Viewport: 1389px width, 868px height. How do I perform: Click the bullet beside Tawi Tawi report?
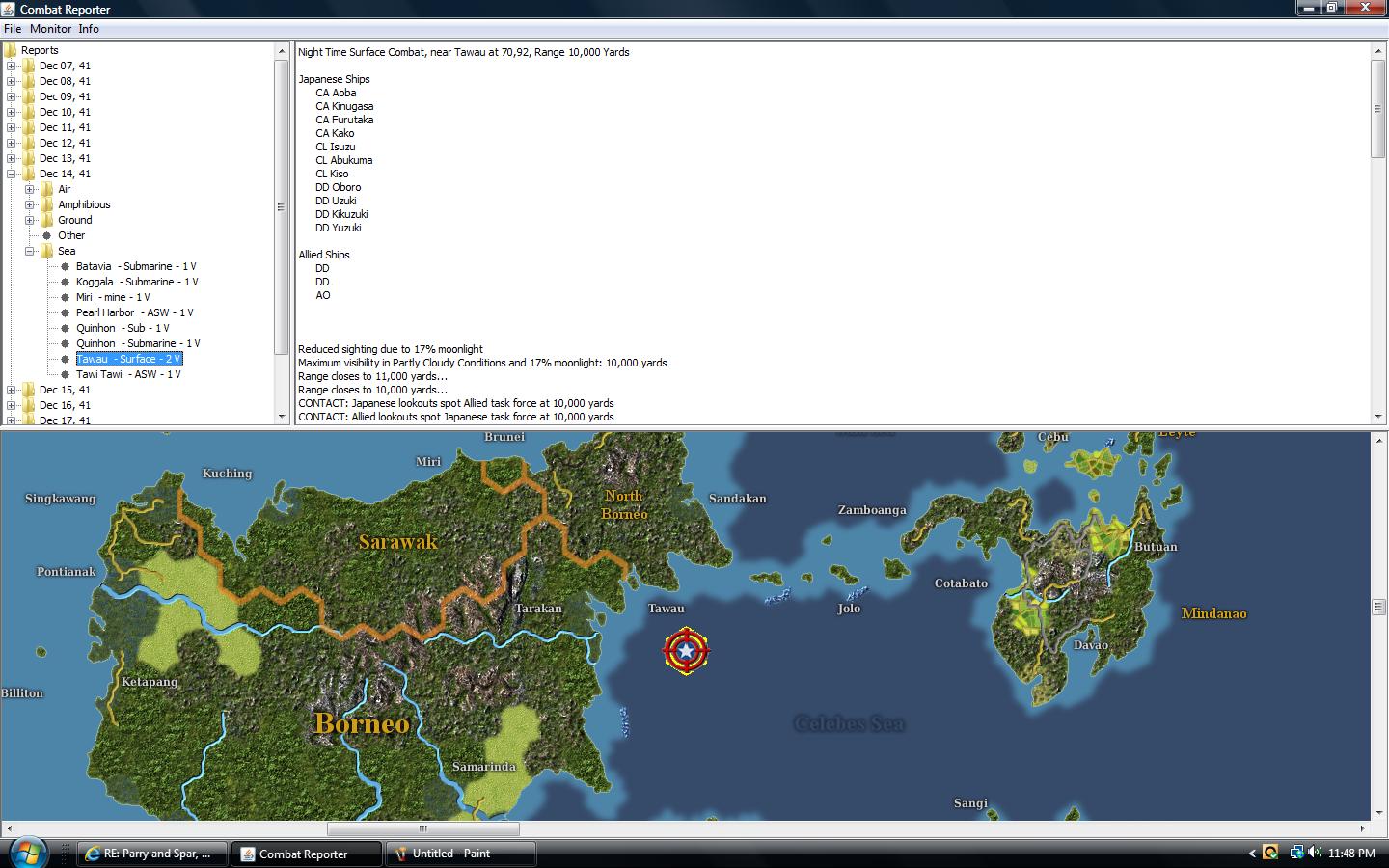click(65, 374)
